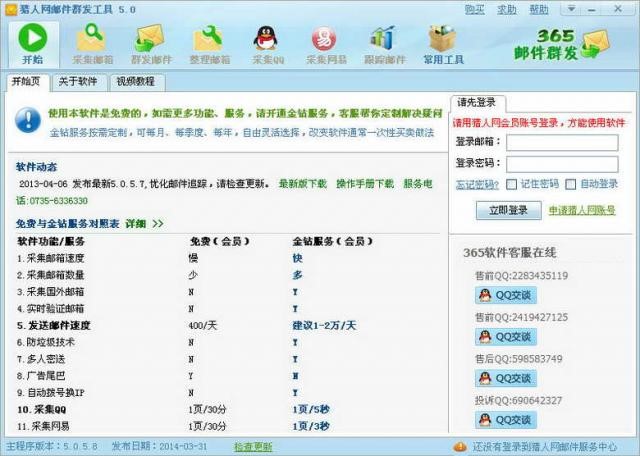The image size is (640, 456).
Task: Open the 申请猎人网账号 link
Action: click(582, 210)
